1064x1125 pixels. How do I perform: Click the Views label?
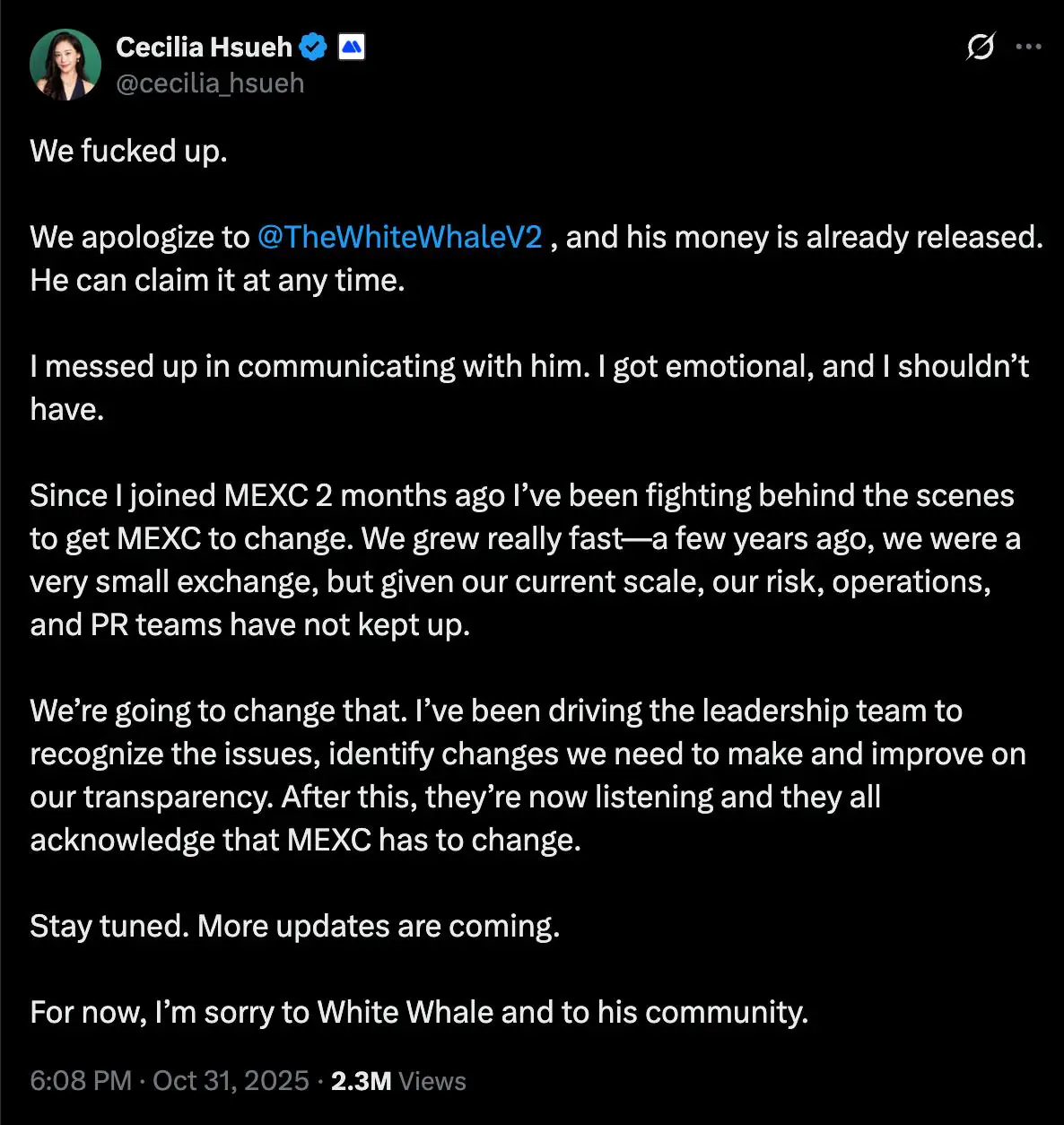tap(432, 1080)
